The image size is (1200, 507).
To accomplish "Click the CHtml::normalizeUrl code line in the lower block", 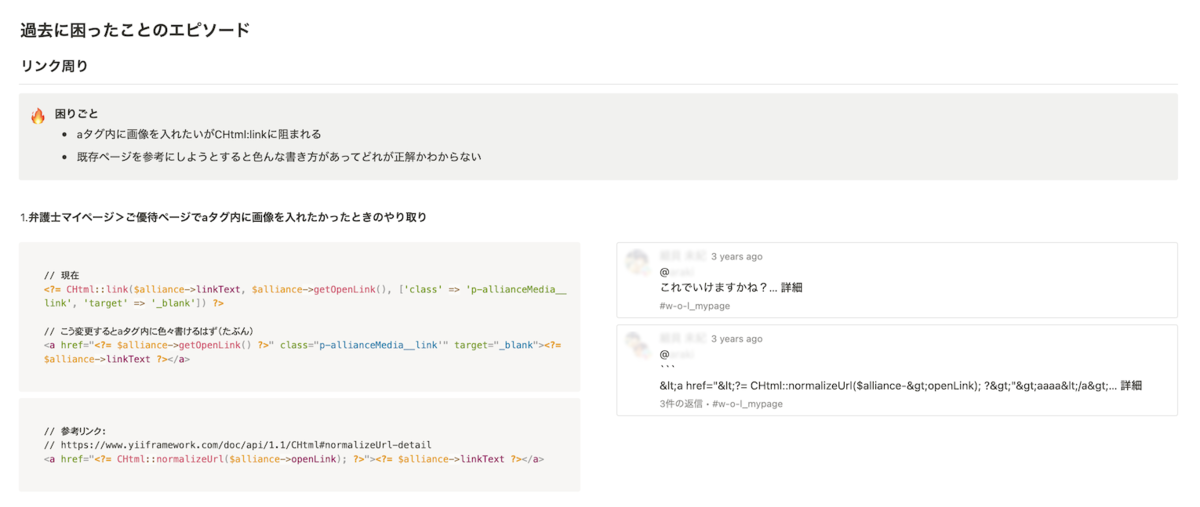I will pyautogui.click(x=294, y=459).
